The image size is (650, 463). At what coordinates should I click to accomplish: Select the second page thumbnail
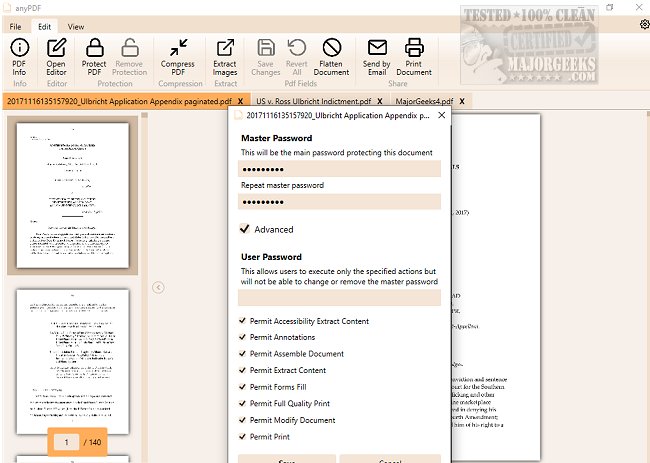click(72, 348)
